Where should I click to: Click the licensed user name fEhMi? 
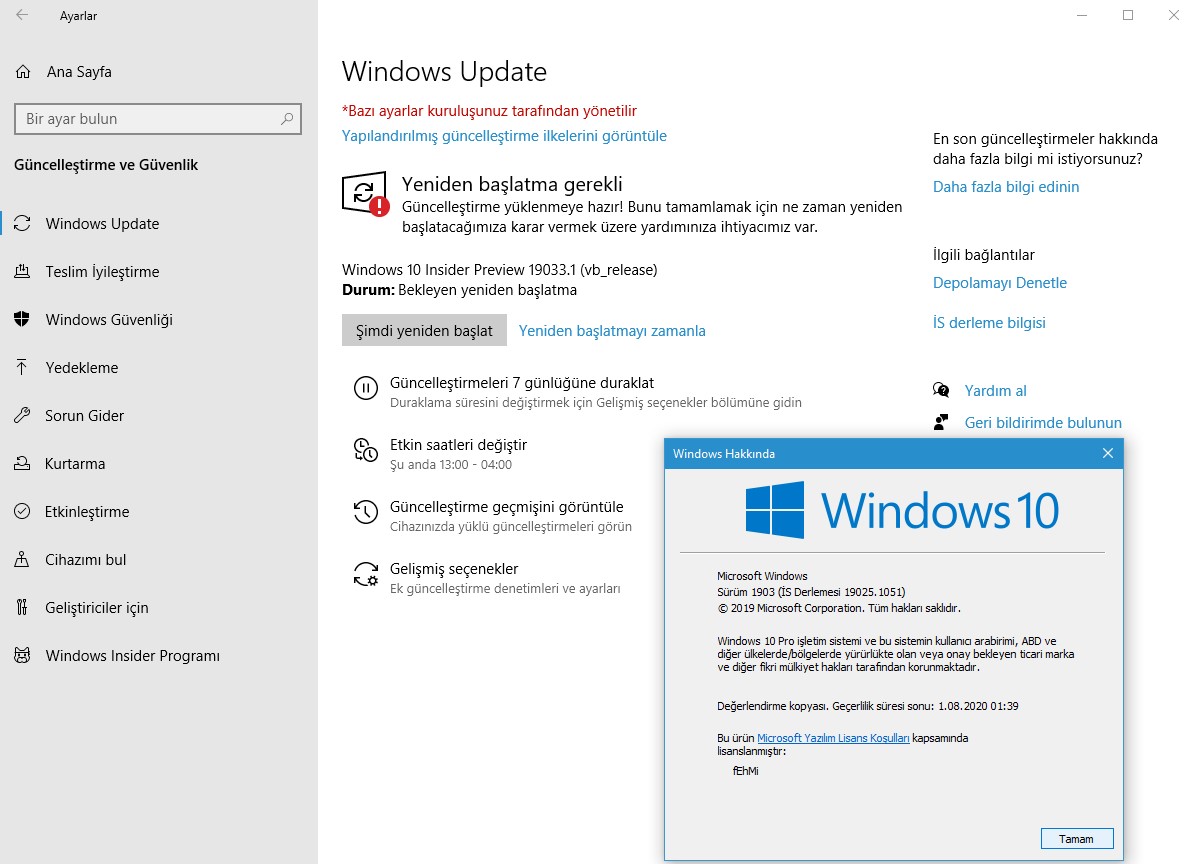(745, 771)
